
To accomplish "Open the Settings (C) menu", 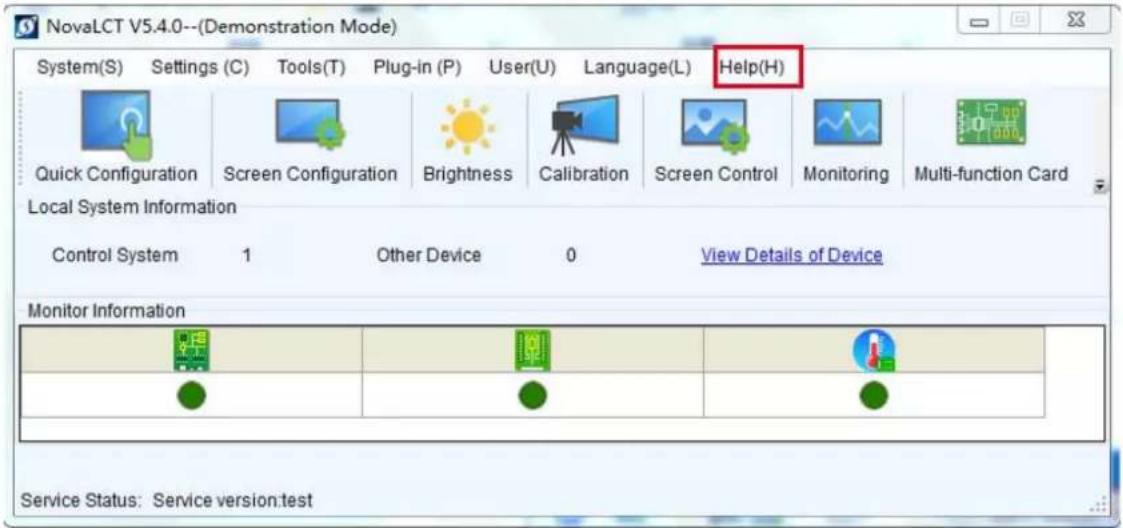I will point(201,68).
